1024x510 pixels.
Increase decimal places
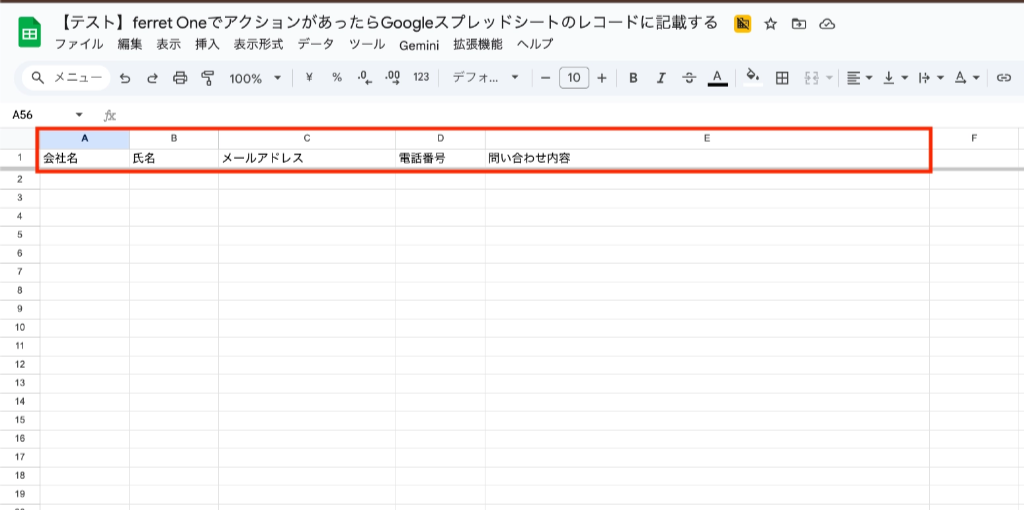tap(392, 78)
